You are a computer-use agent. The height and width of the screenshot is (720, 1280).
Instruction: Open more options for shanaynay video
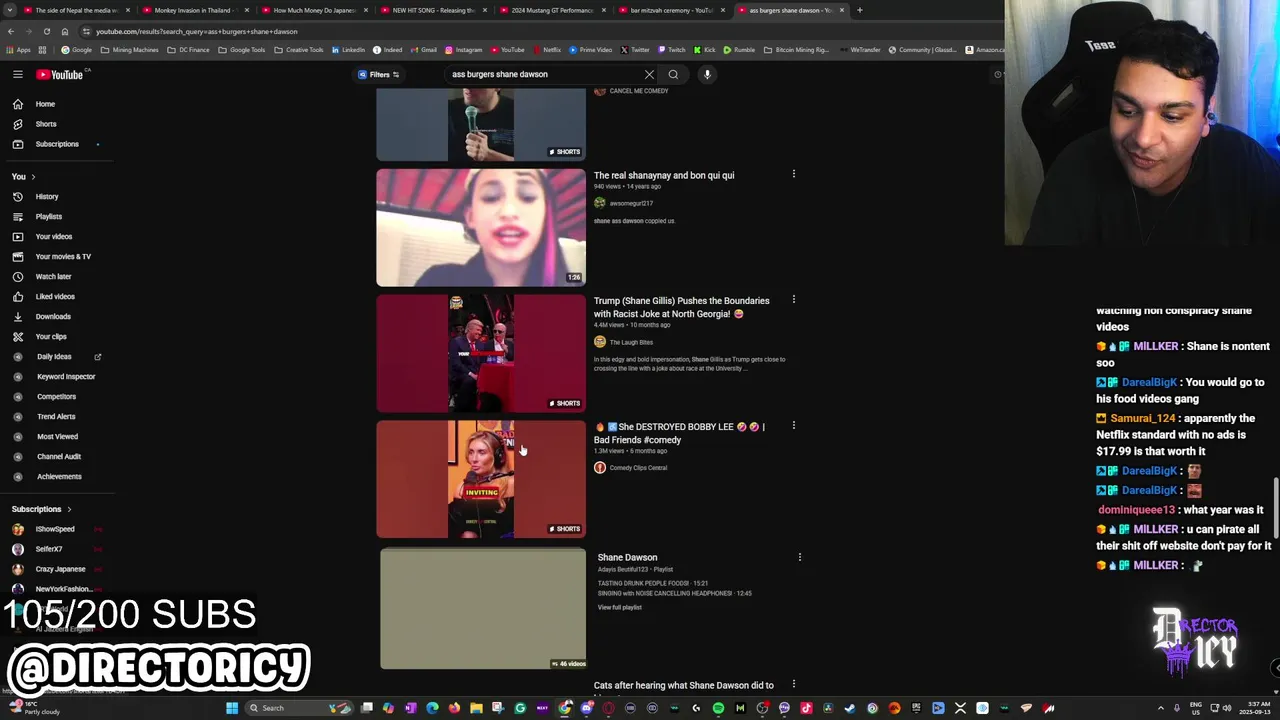pos(794,174)
